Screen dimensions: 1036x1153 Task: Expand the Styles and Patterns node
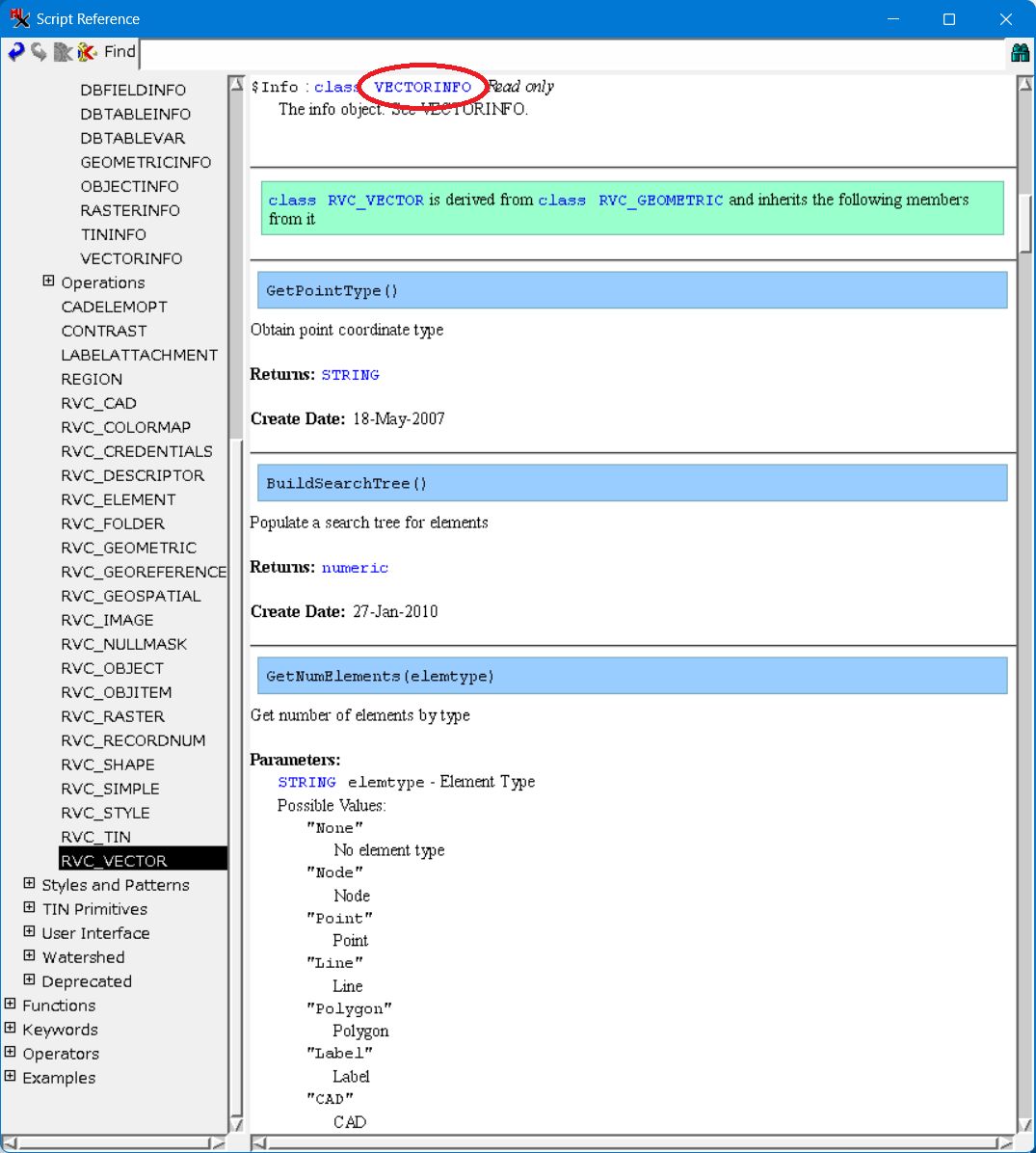29,884
